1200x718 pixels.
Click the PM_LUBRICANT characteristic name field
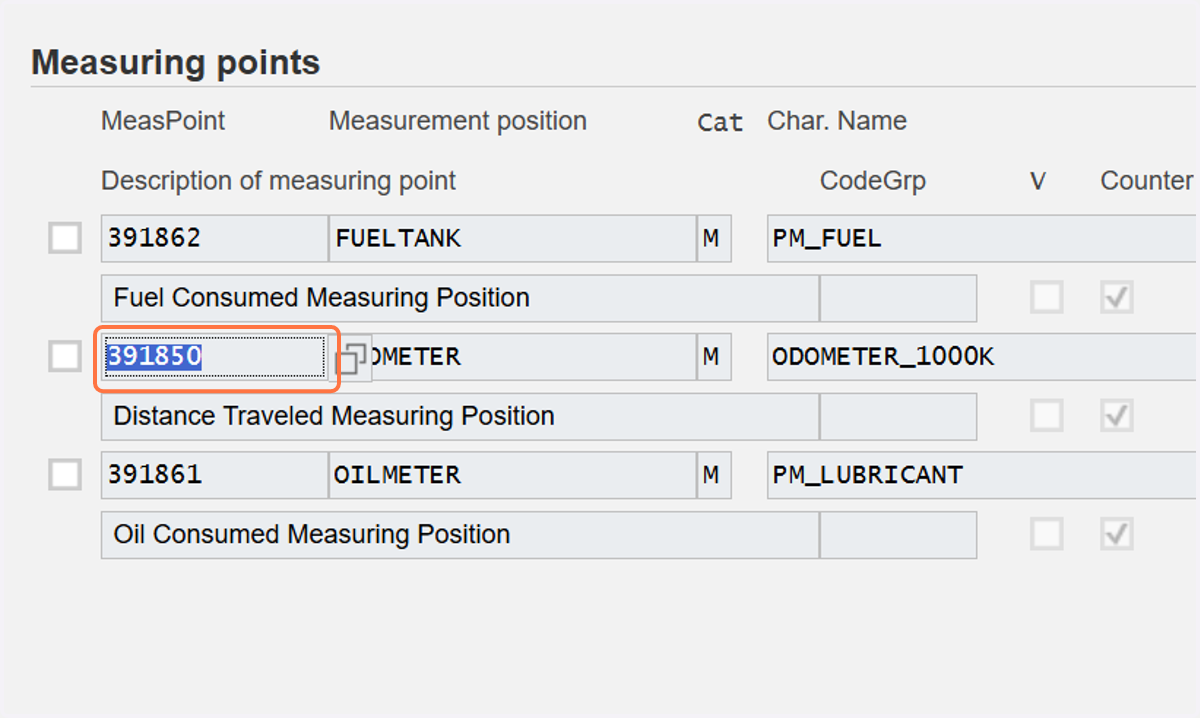pyautogui.click(x=982, y=475)
